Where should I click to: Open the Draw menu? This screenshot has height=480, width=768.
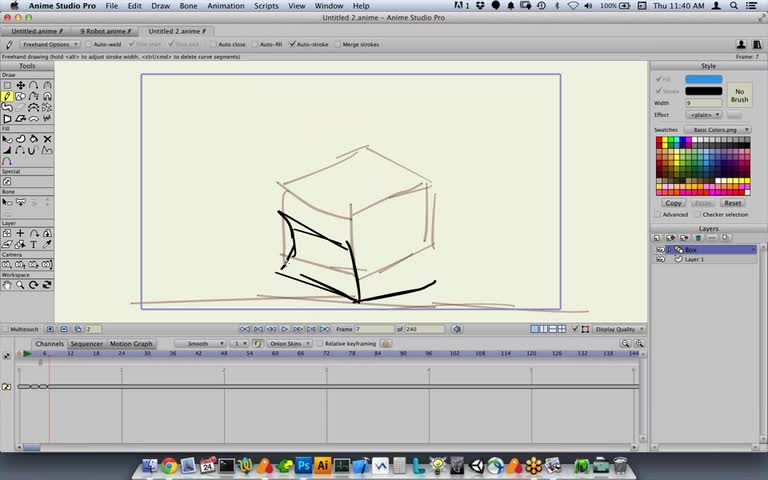click(161, 6)
